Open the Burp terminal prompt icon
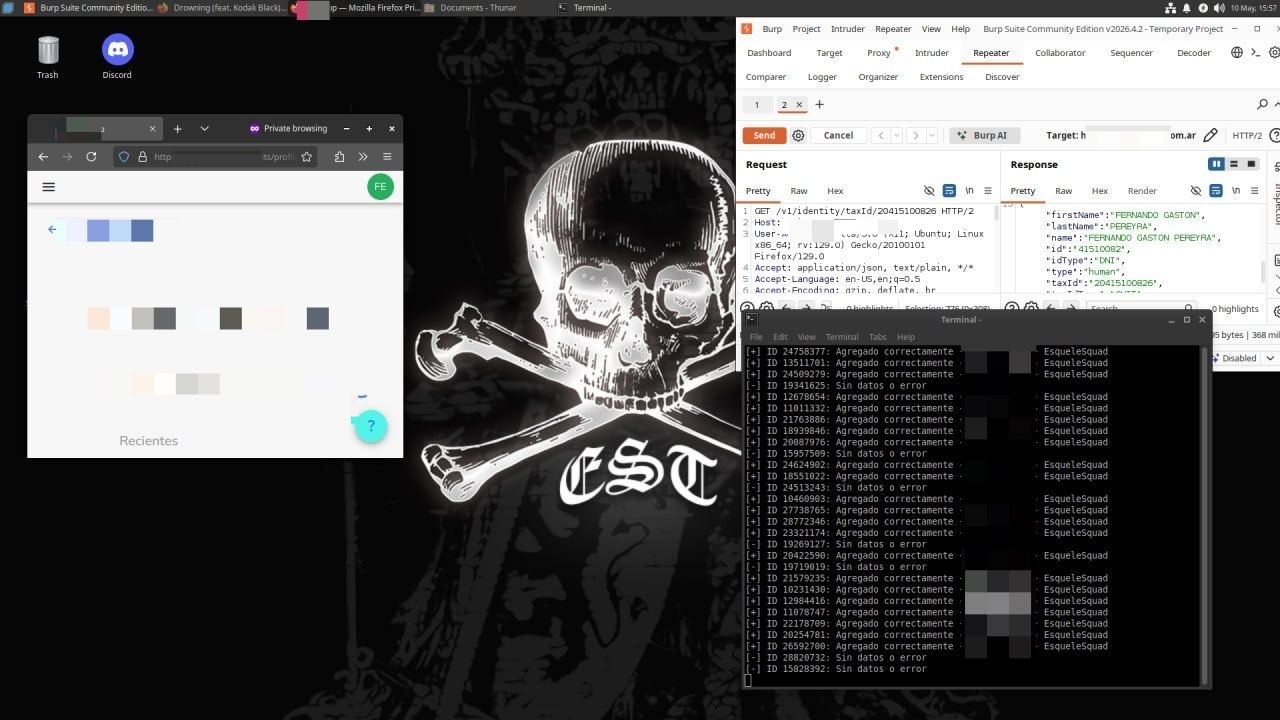 tap(1255, 53)
